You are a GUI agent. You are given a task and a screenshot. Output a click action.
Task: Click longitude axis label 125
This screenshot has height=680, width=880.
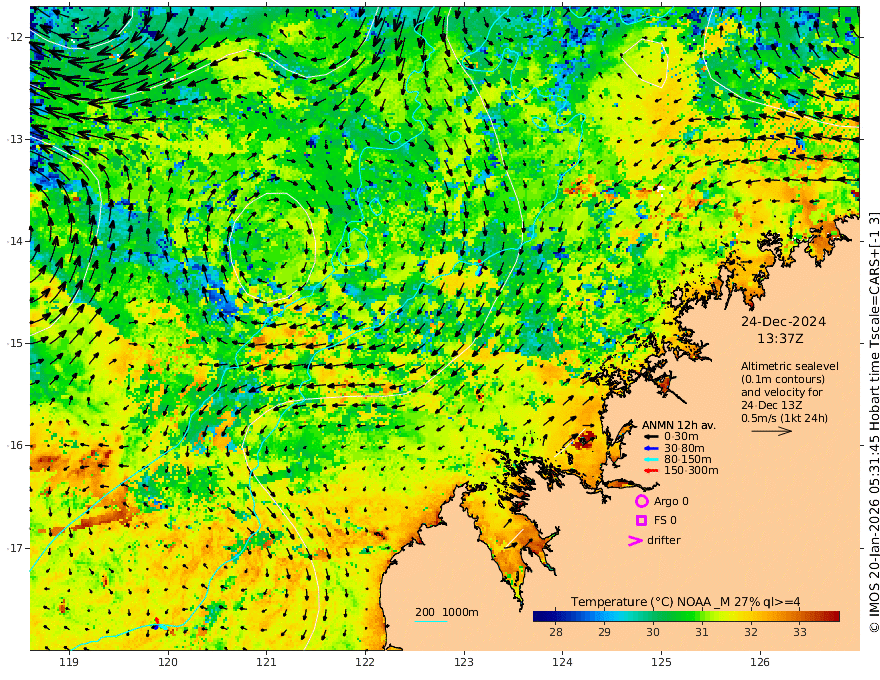(661, 663)
